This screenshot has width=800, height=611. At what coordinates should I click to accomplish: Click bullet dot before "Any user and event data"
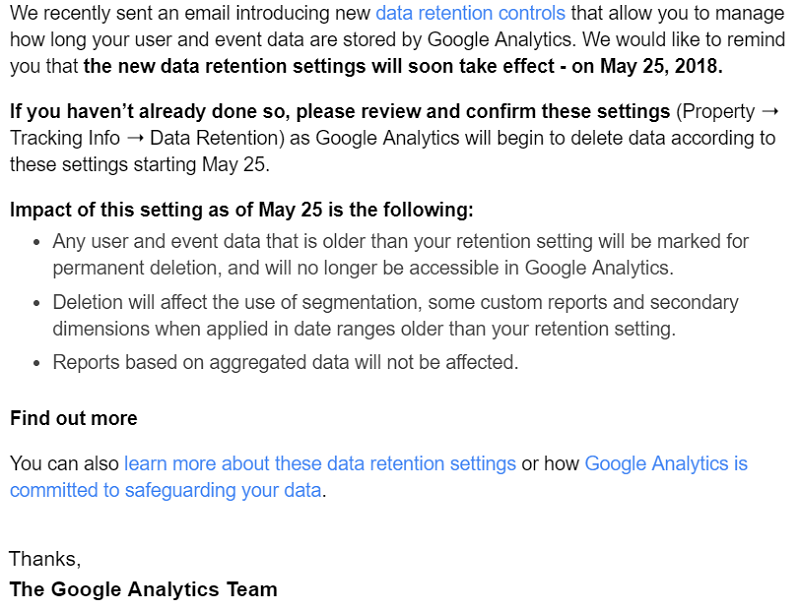click(x=36, y=243)
